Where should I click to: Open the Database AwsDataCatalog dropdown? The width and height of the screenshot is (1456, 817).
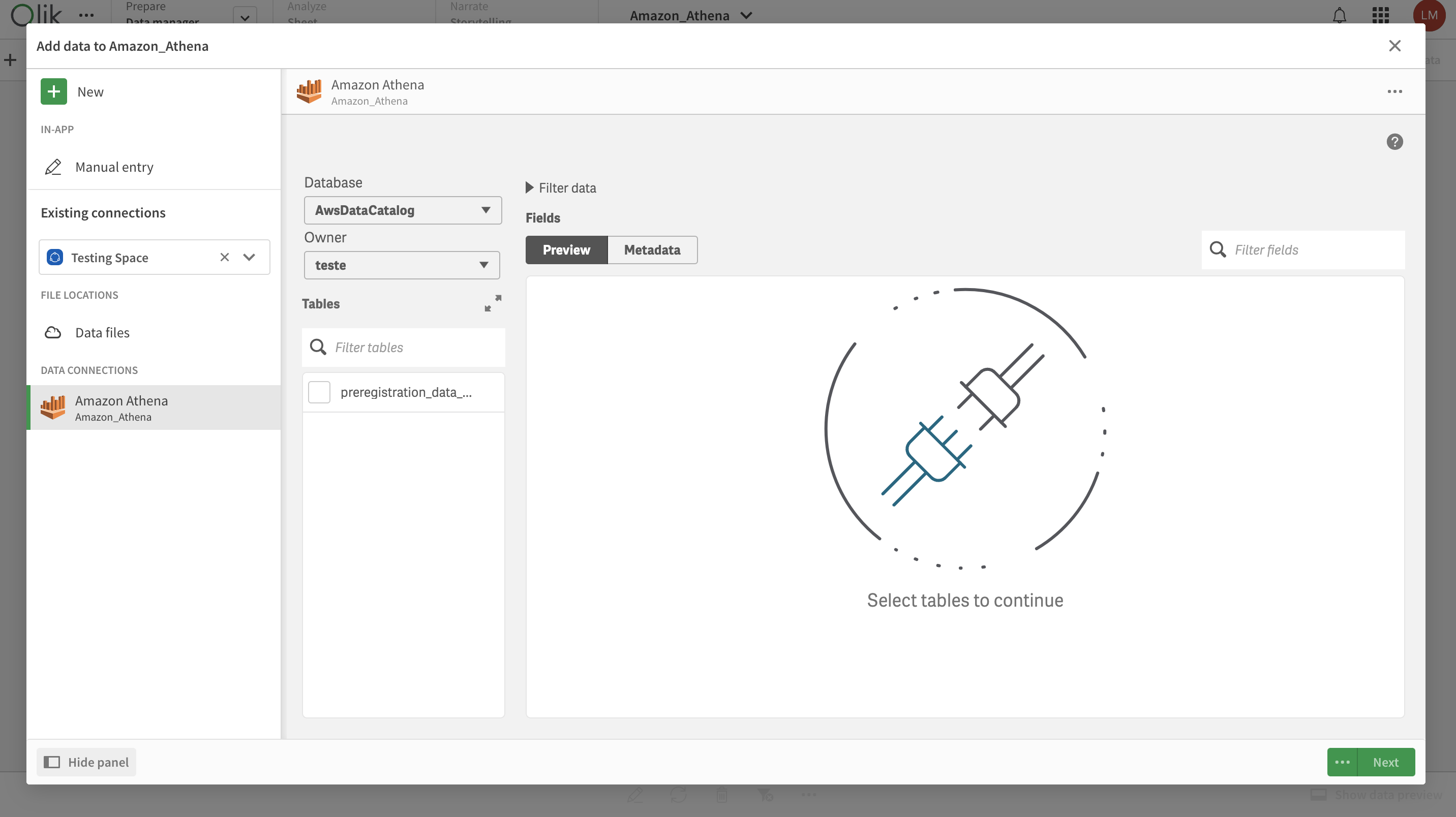click(x=403, y=210)
